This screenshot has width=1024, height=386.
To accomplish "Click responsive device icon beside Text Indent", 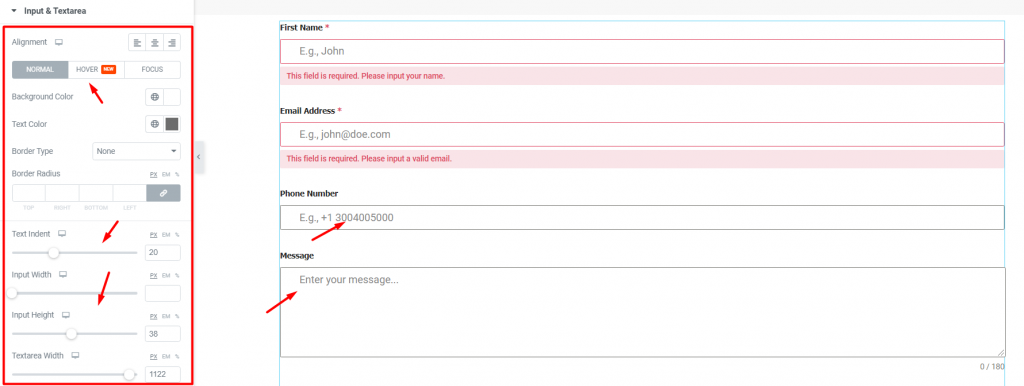I will click(x=62, y=234).
